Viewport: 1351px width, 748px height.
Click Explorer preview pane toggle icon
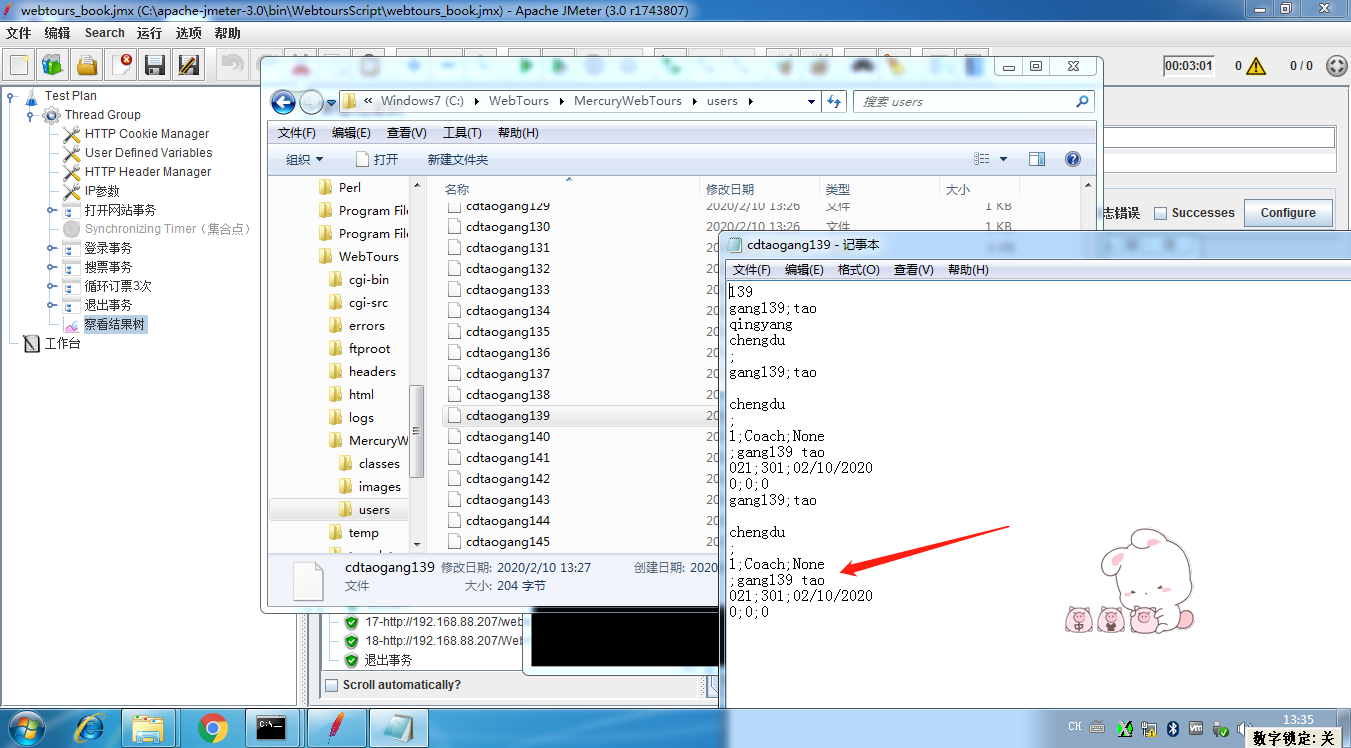1037,159
